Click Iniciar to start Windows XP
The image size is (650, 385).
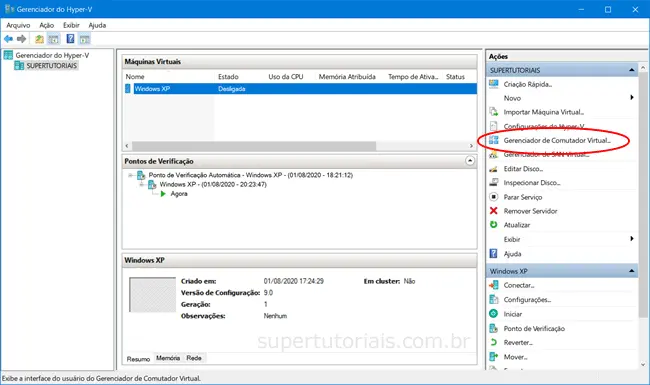(x=513, y=314)
